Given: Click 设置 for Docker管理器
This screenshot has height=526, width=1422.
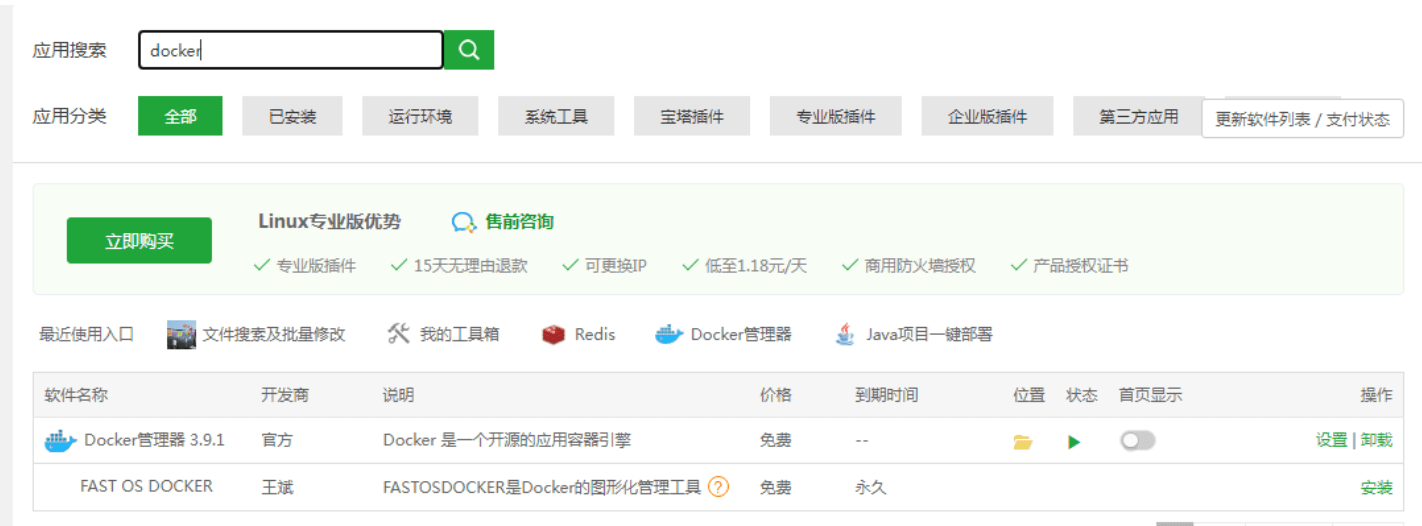Looking at the screenshot, I should (x=1331, y=440).
